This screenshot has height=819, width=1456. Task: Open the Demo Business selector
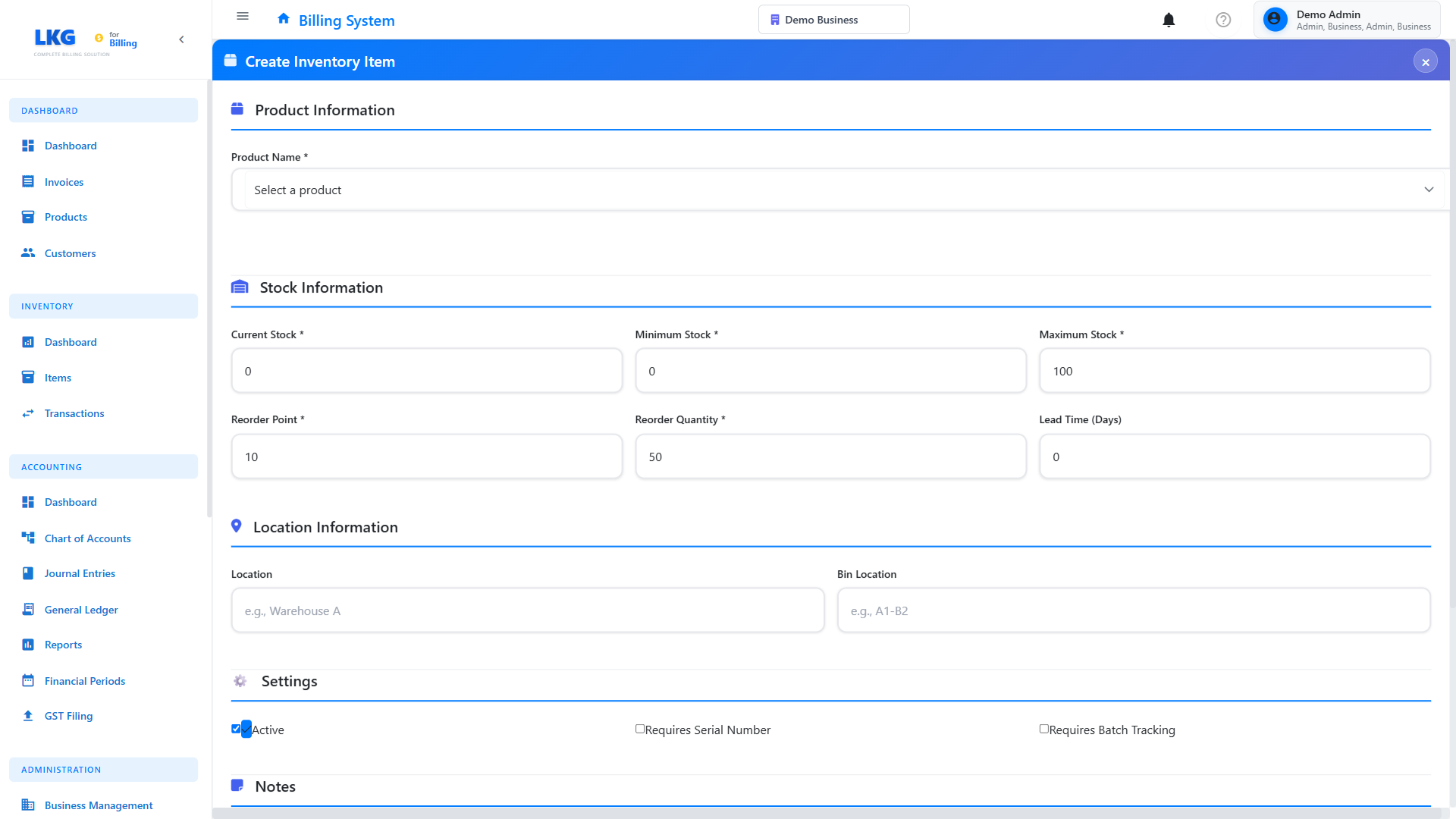click(833, 19)
